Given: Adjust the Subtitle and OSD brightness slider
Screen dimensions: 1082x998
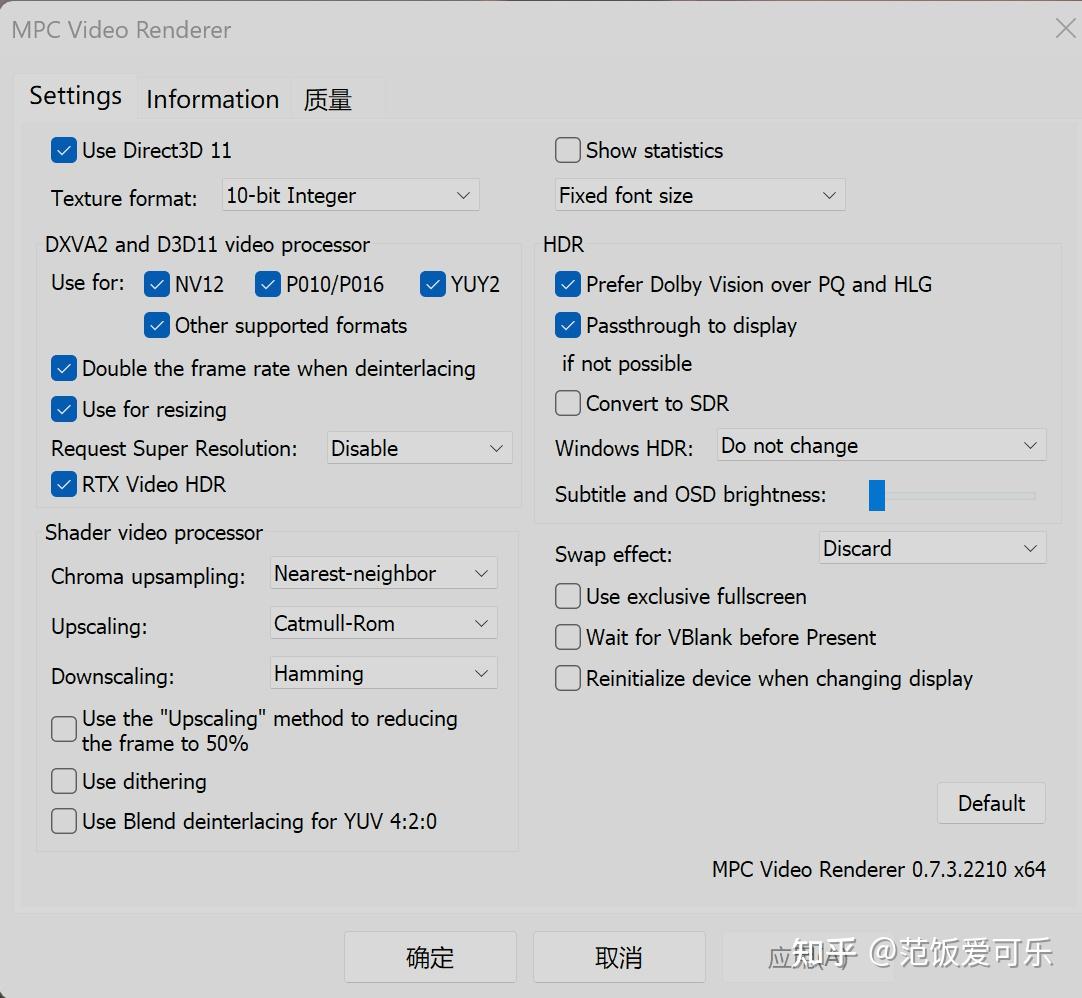Looking at the screenshot, I should (877, 495).
